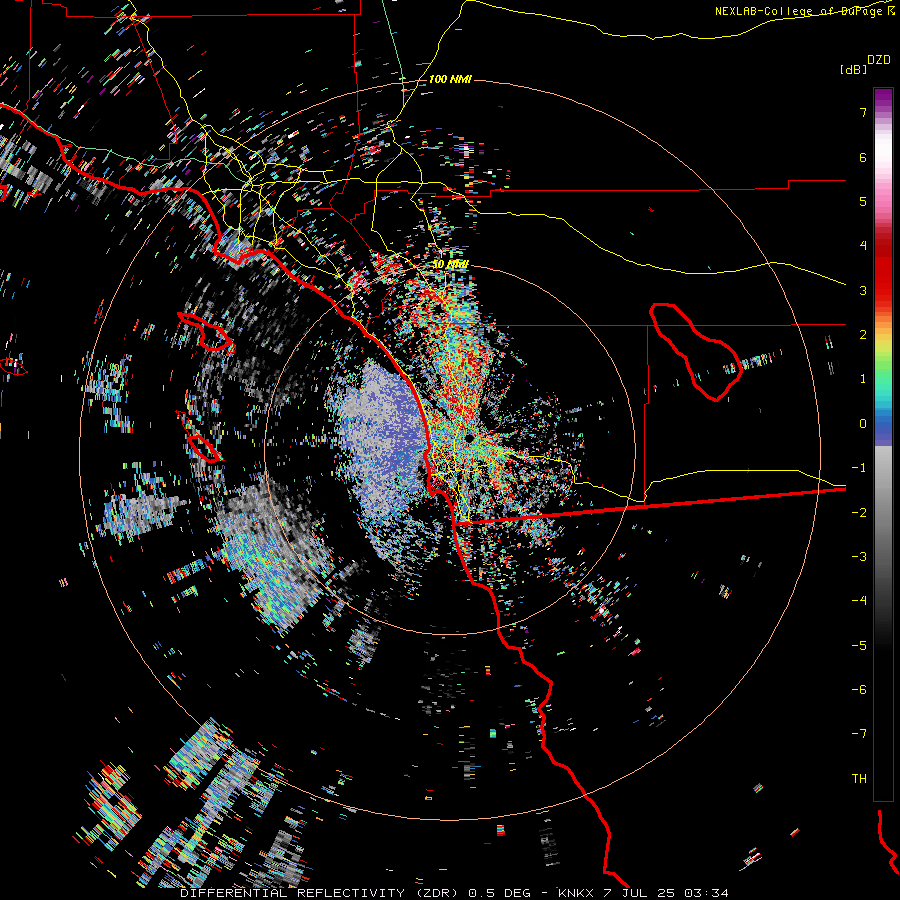Screen dimensions: 900x900
Task: Click the color scale bar at -2 dB gray
Action: pyautogui.click(x=883, y=512)
